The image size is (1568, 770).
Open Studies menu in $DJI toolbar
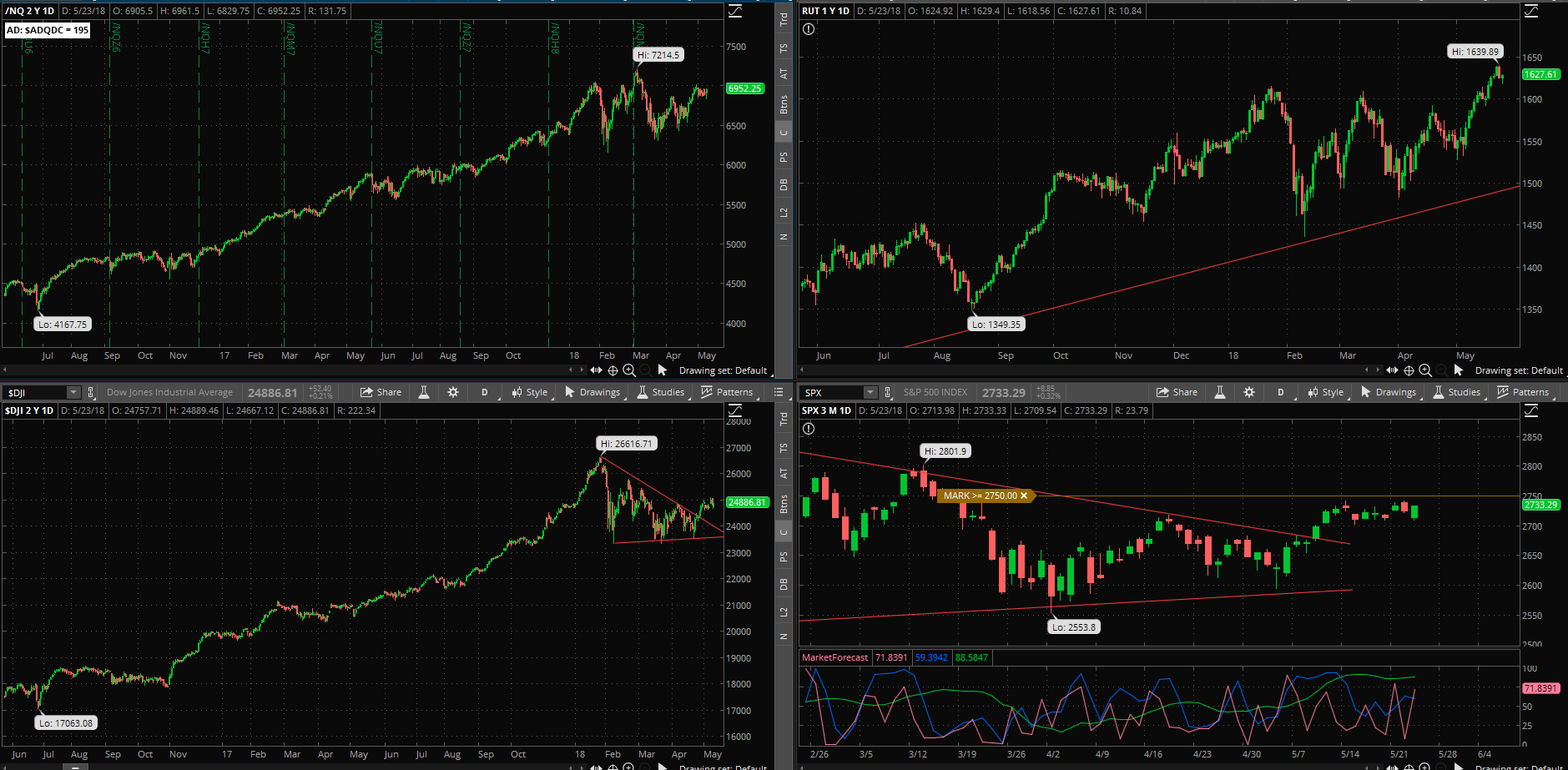(x=660, y=392)
